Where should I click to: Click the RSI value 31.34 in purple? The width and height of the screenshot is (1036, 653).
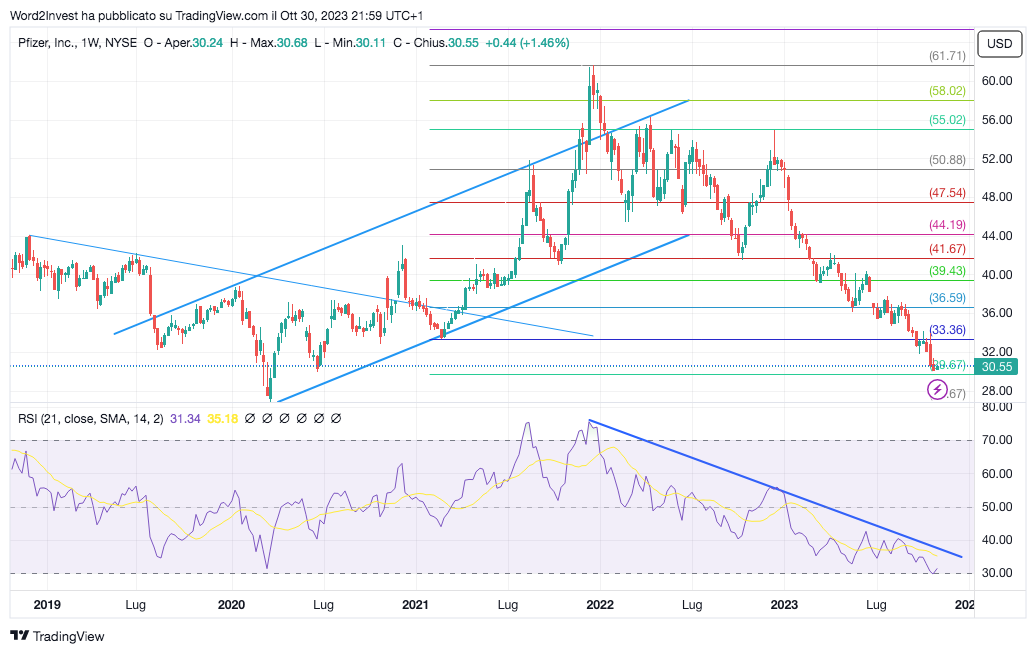coord(186,418)
